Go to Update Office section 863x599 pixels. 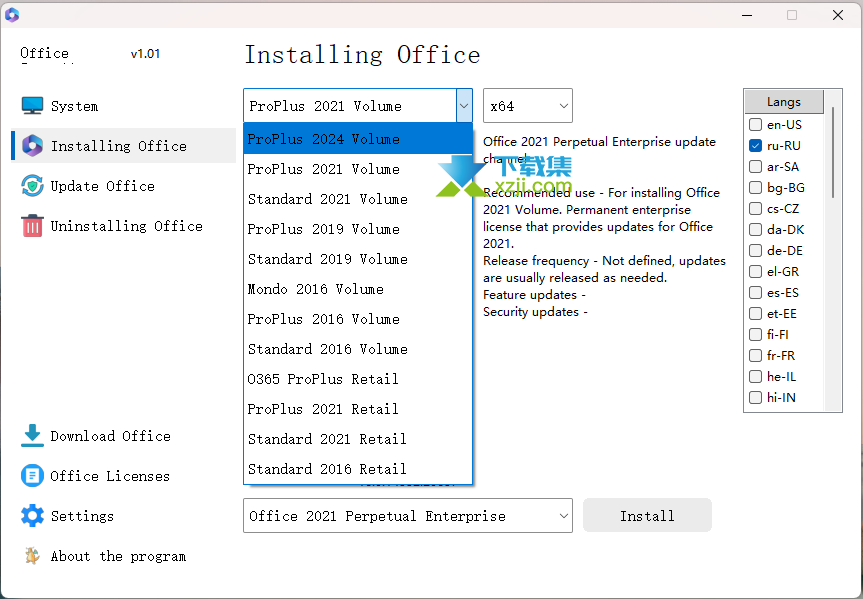coord(102,186)
